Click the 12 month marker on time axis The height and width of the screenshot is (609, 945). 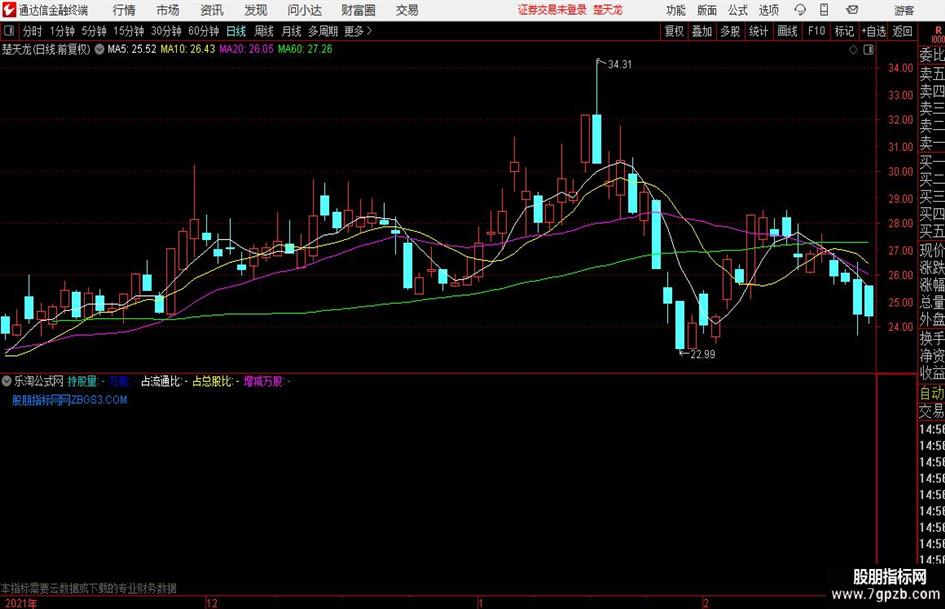pyautogui.click(x=212, y=603)
